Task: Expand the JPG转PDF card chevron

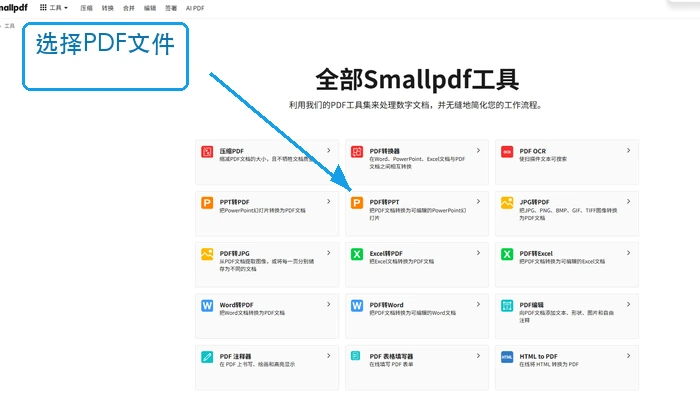Action: coord(628,202)
